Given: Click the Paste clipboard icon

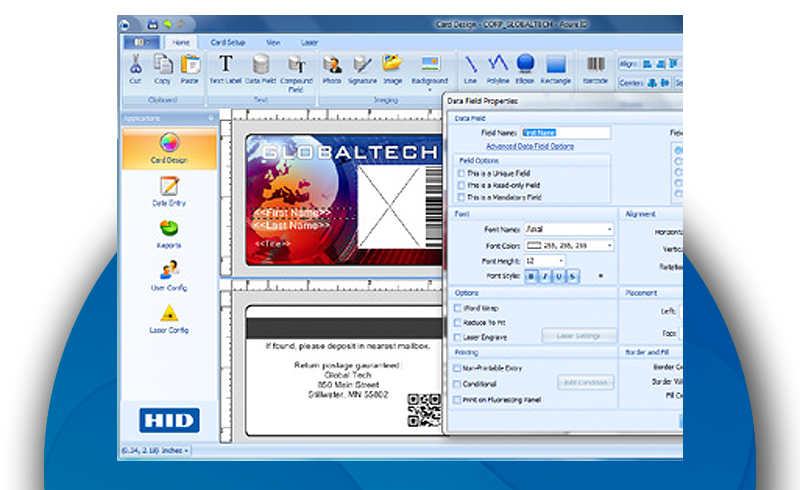Looking at the screenshot, I should point(190,64).
